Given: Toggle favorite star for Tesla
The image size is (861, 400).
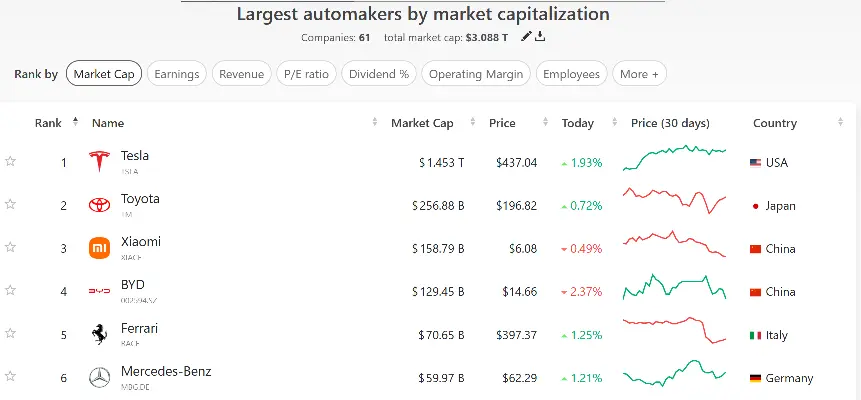Looking at the screenshot, I should (11, 161).
